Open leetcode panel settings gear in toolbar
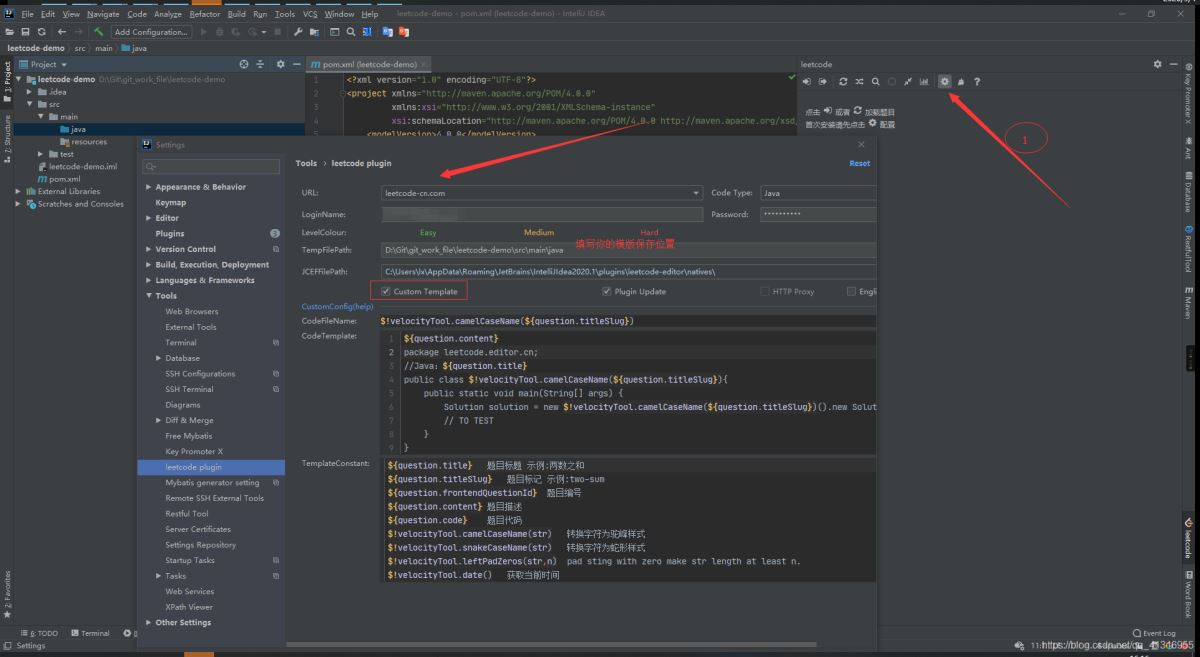This screenshot has height=657, width=1200. click(x=944, y=81)
